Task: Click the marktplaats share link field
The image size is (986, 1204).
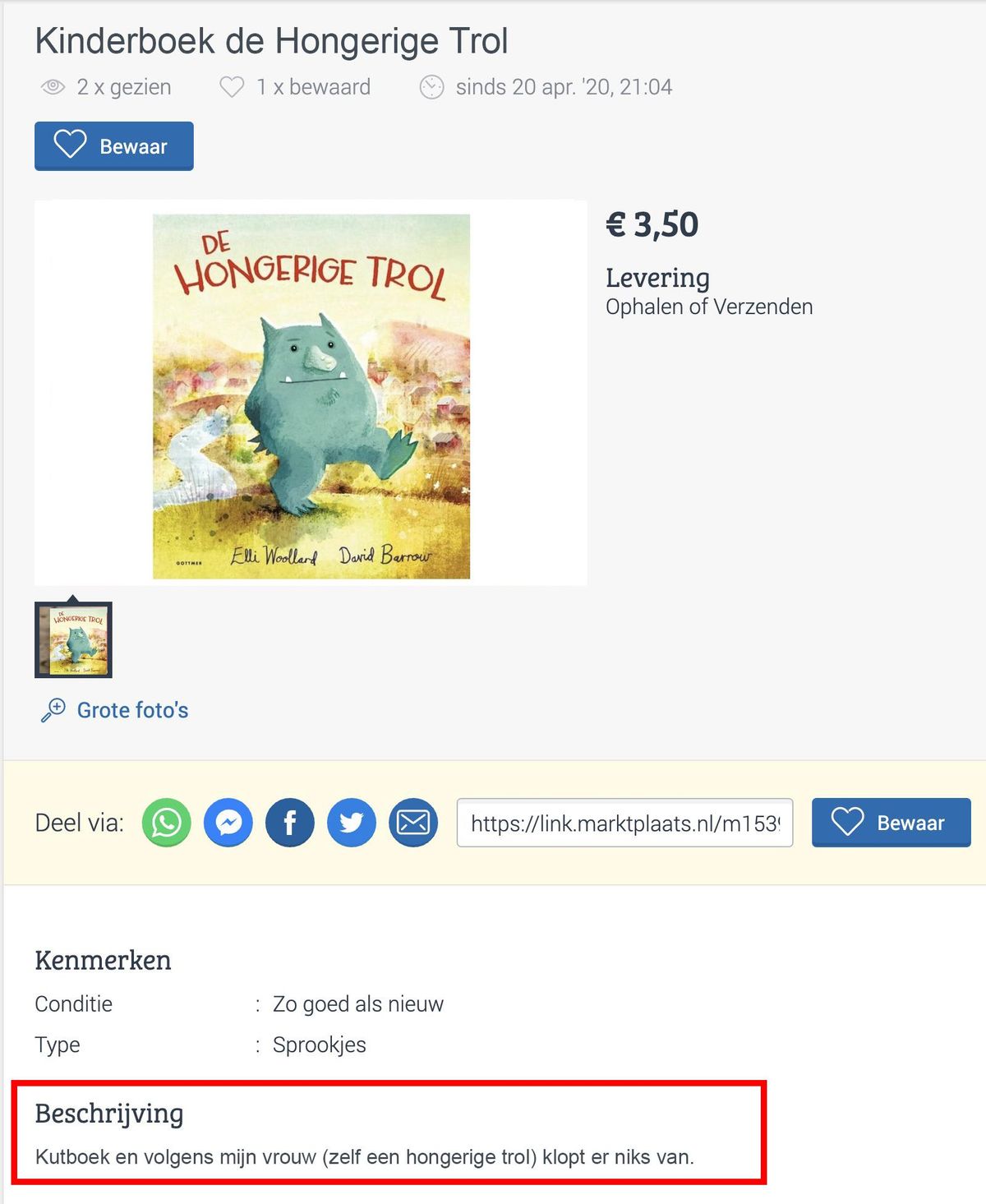Action: [x=625, y=823]
